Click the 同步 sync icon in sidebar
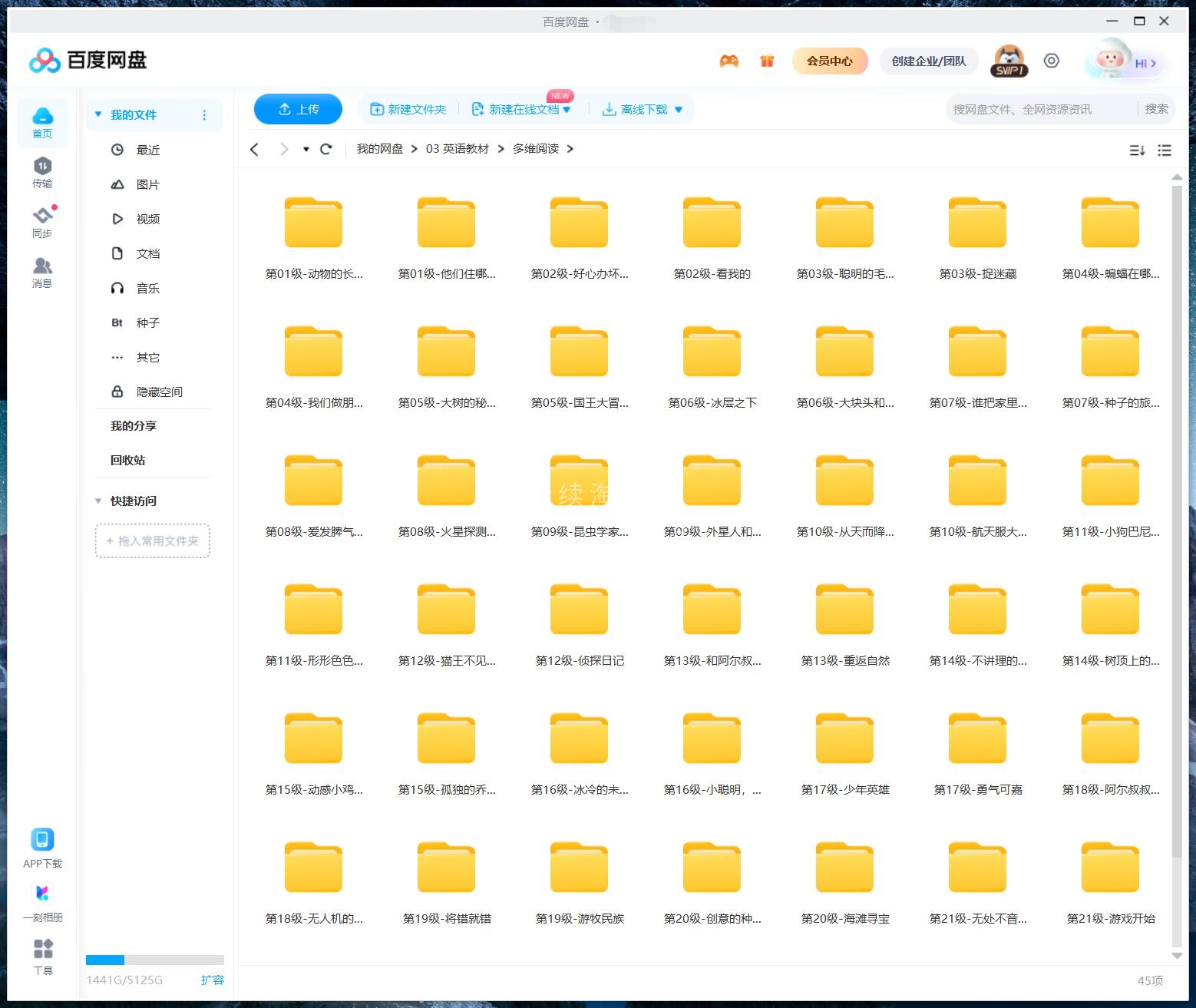The width and height of the screenshot is (1196, 1008). click(42, 222)
